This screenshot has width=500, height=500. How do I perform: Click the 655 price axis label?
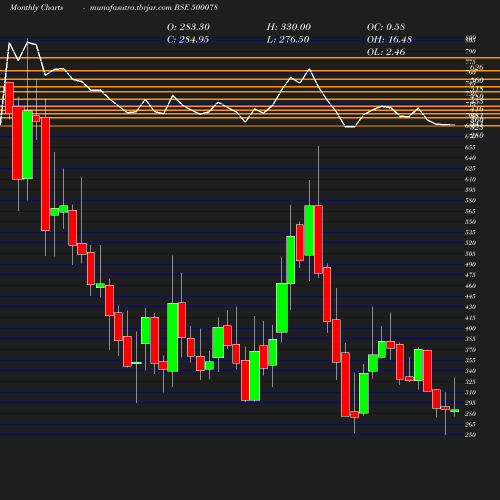(470, 147)
